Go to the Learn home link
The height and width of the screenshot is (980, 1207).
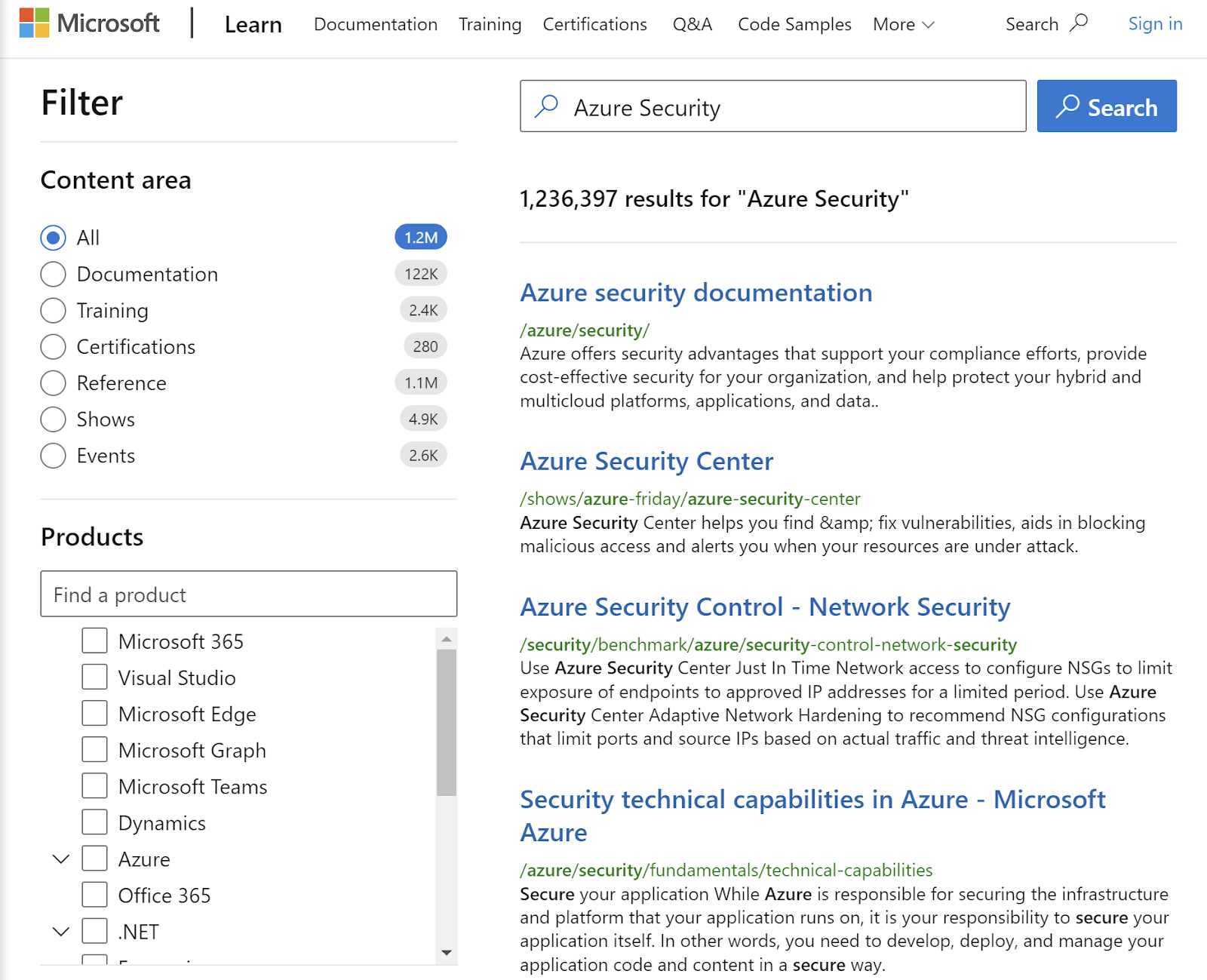(x=253, y=24)
